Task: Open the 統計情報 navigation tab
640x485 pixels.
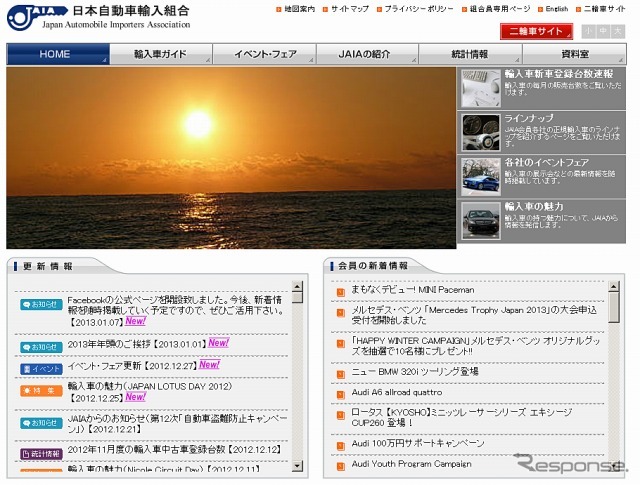Action: tap(470, 54)
